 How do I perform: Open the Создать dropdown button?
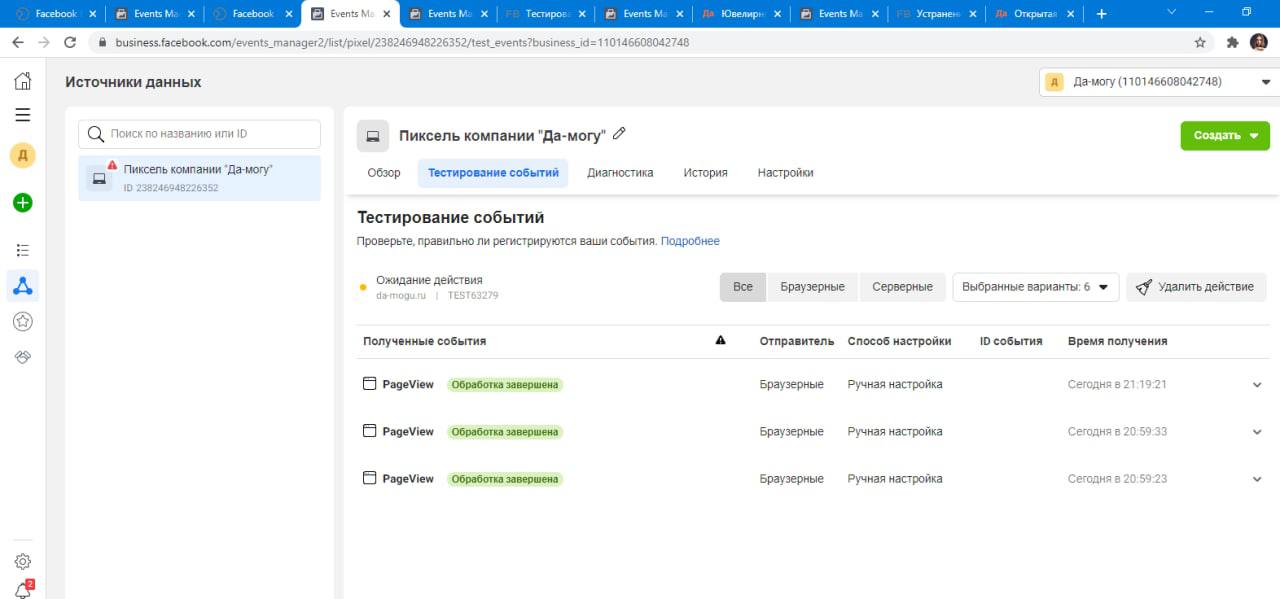[x=1225, y=135]
